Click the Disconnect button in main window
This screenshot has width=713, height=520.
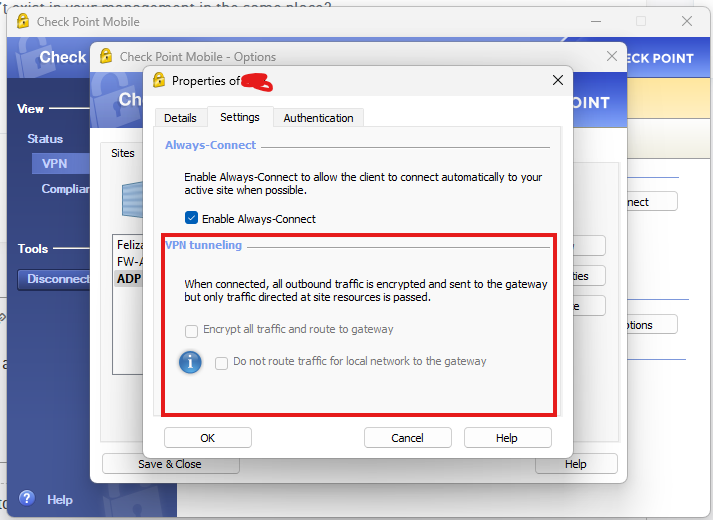click(x=54, y=279)
